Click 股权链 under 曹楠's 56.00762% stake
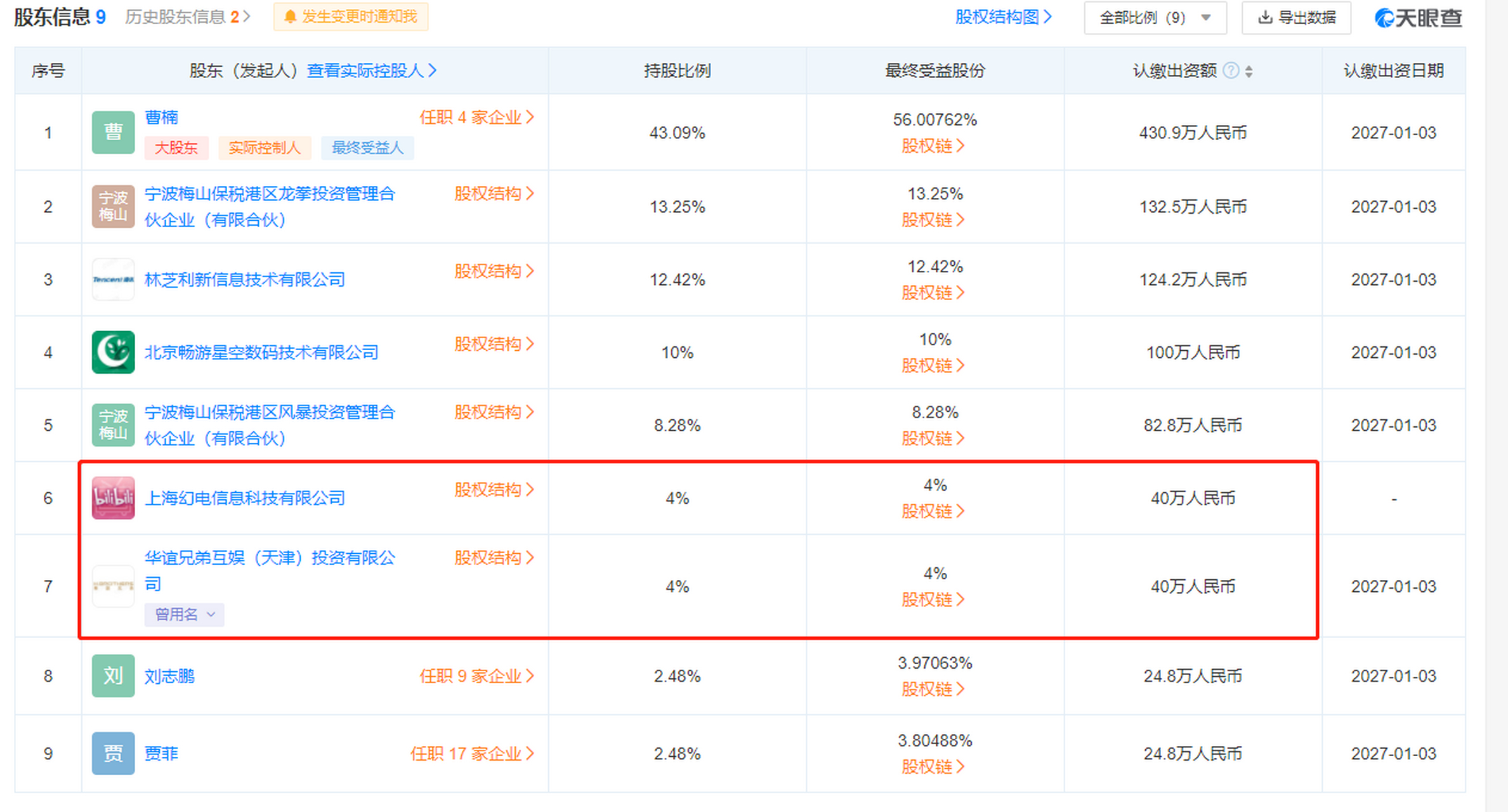The width and height of the screenshot is (1508, 812). tap(933, 146)
